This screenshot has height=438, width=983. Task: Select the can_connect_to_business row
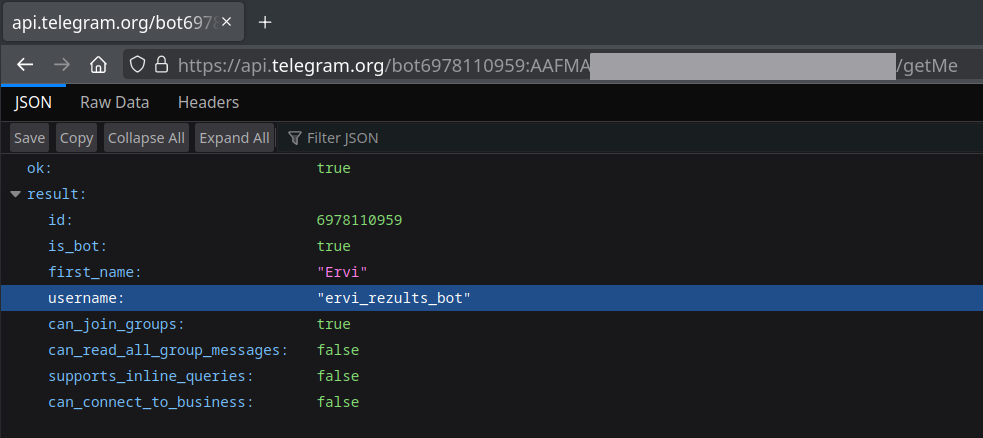point(492,402)
